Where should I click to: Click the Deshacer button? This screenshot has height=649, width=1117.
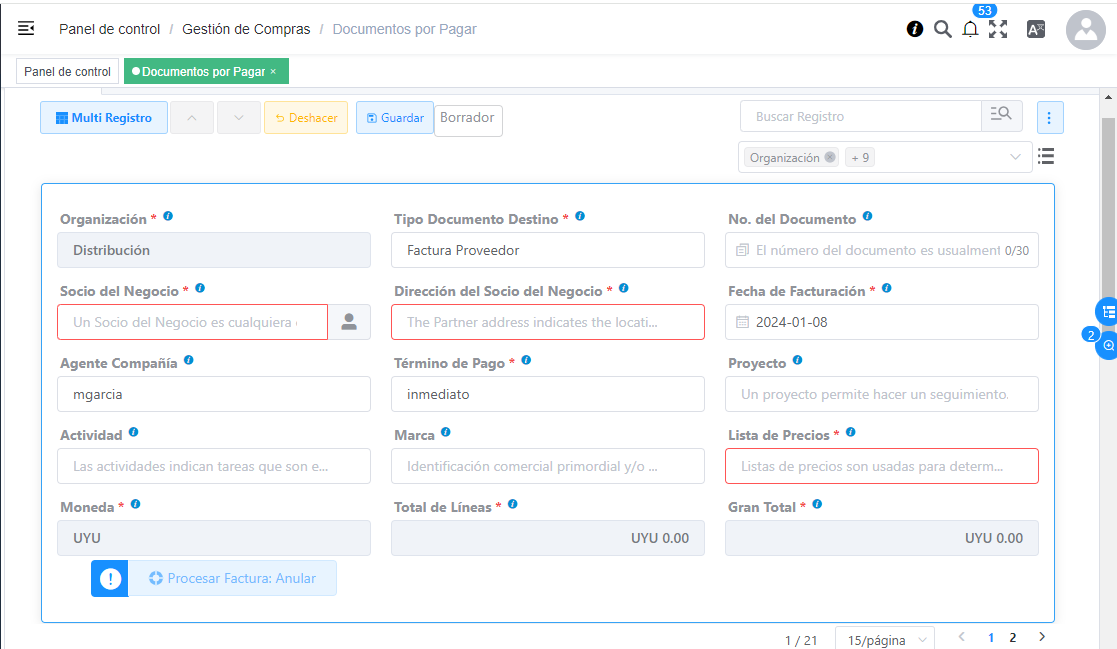coord(306,118)
